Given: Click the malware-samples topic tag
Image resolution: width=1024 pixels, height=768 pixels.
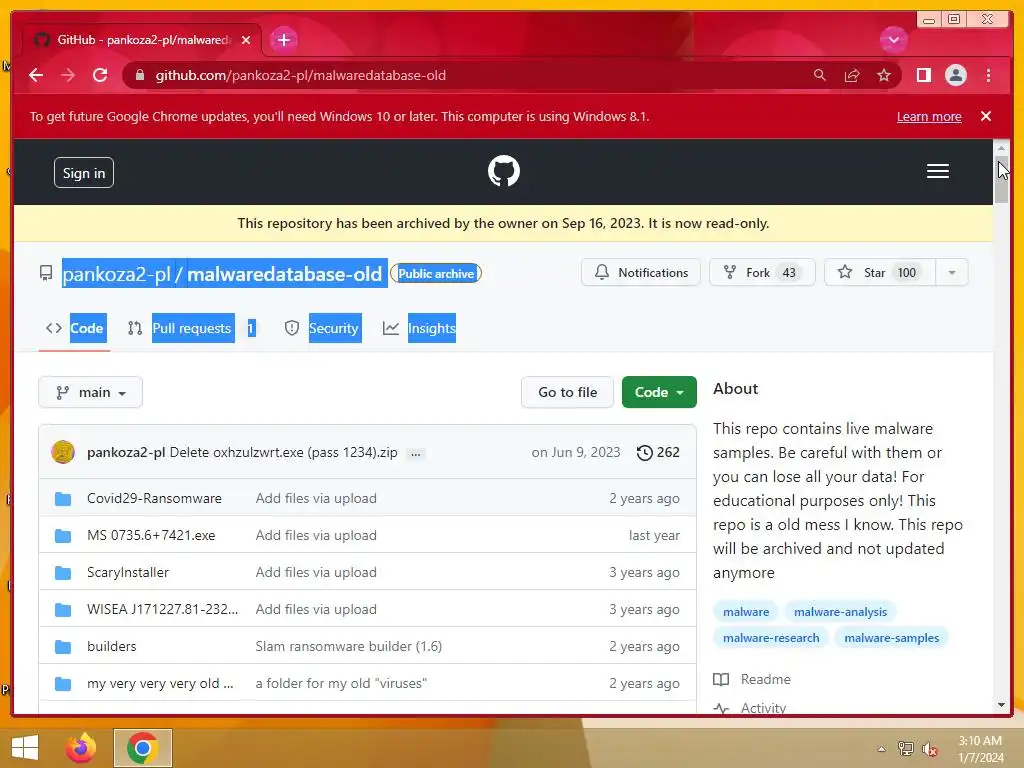Looking at the screenshot, I should point(891,638).
